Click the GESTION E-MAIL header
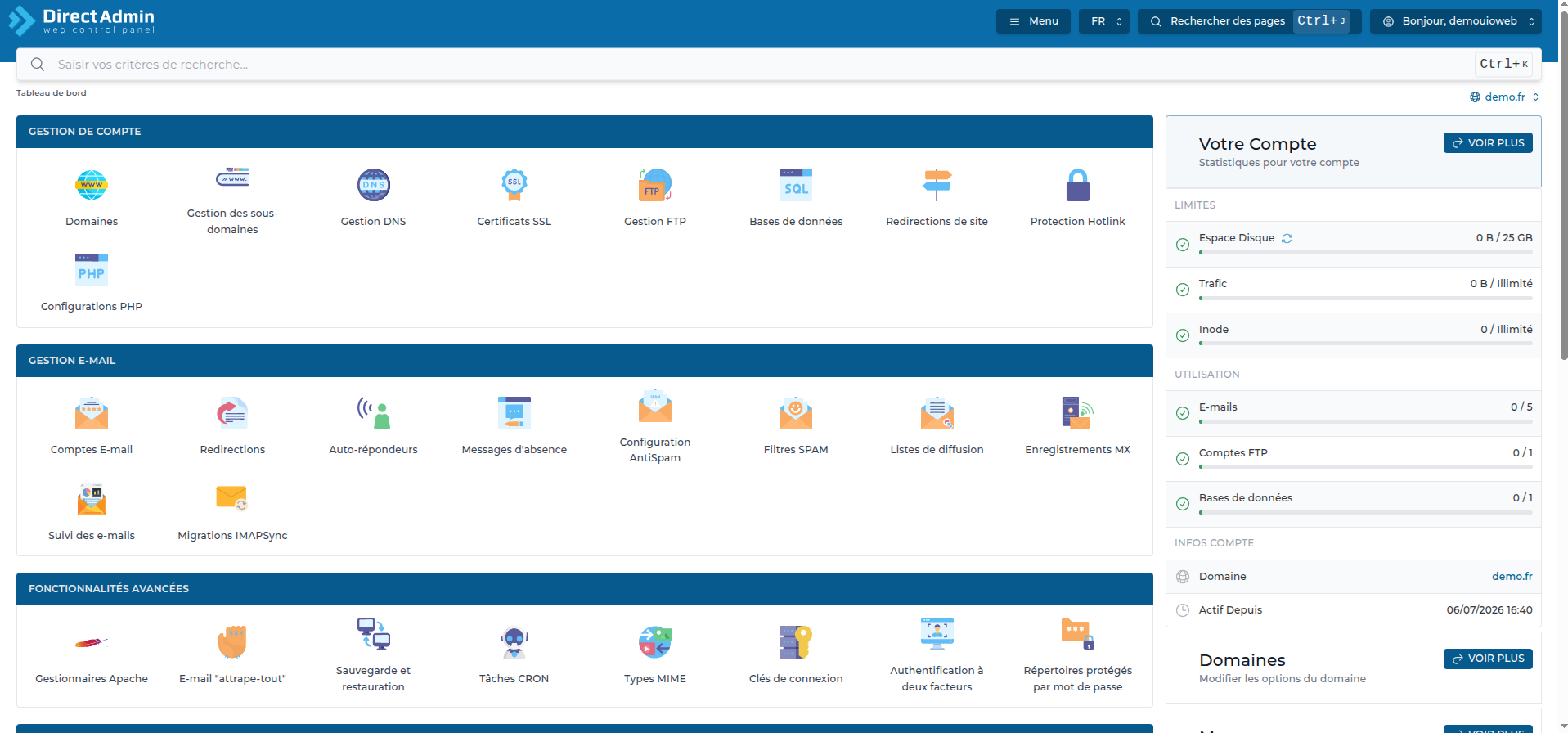Screen dimensions: 1568x733 pos(585,361)
